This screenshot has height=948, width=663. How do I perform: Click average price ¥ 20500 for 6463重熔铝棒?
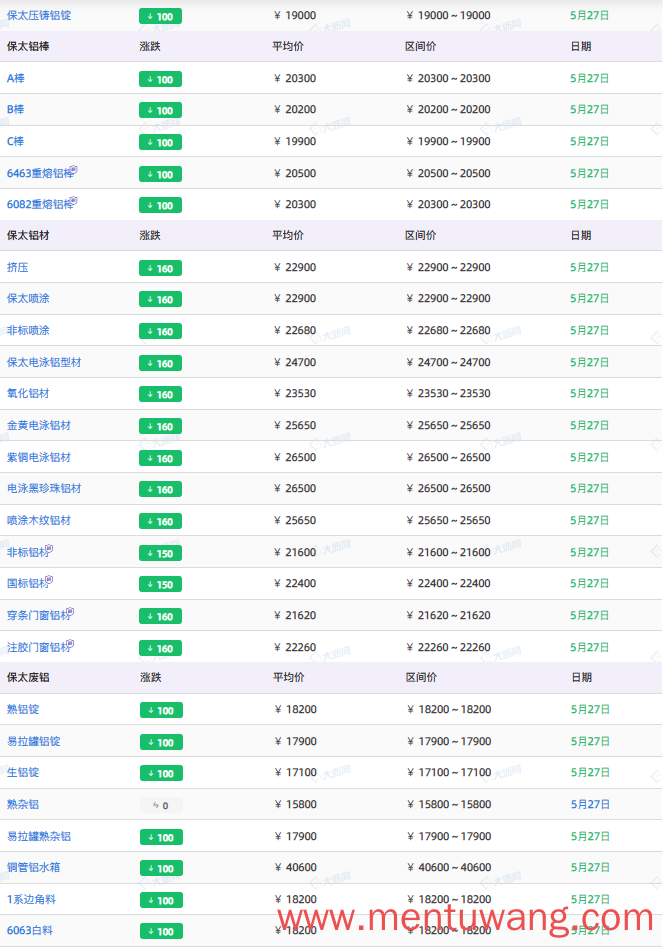click(295, 173)
